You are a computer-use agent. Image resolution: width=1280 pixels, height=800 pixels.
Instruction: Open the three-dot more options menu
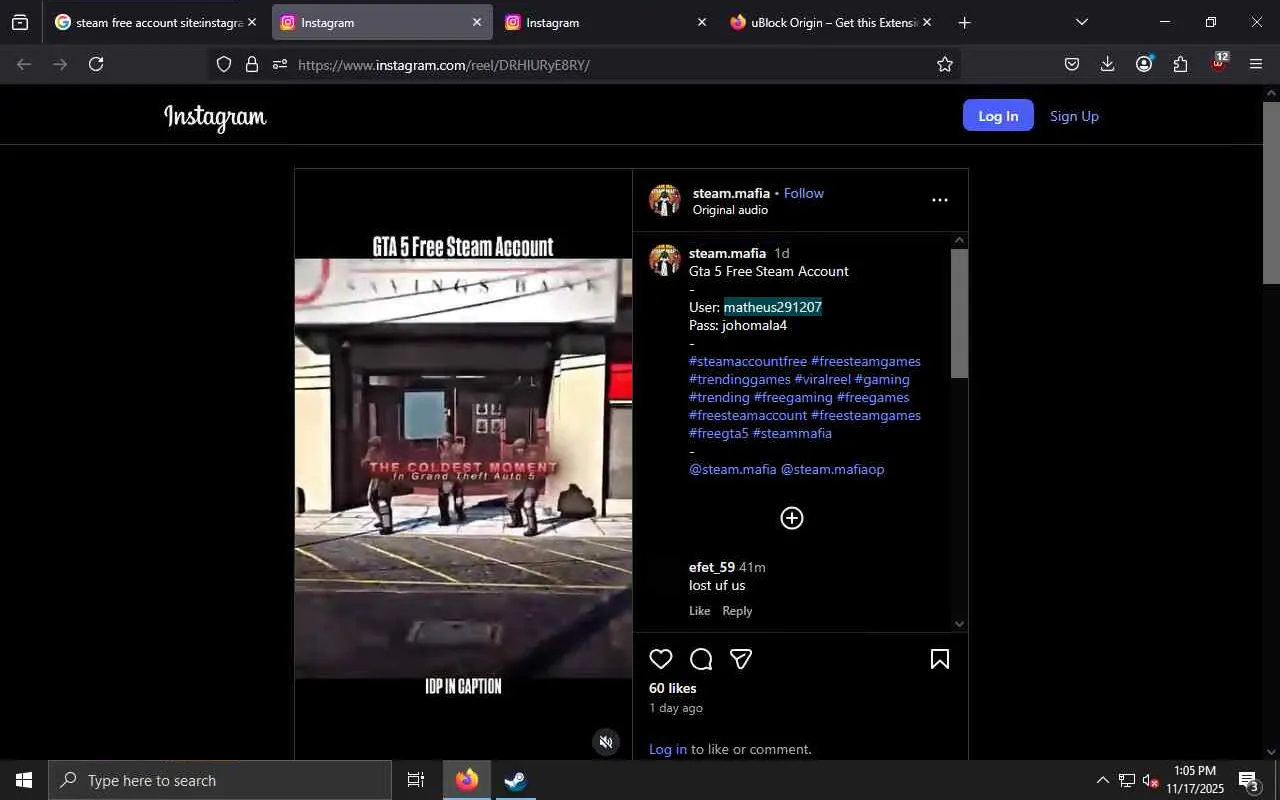pos(940,200)
